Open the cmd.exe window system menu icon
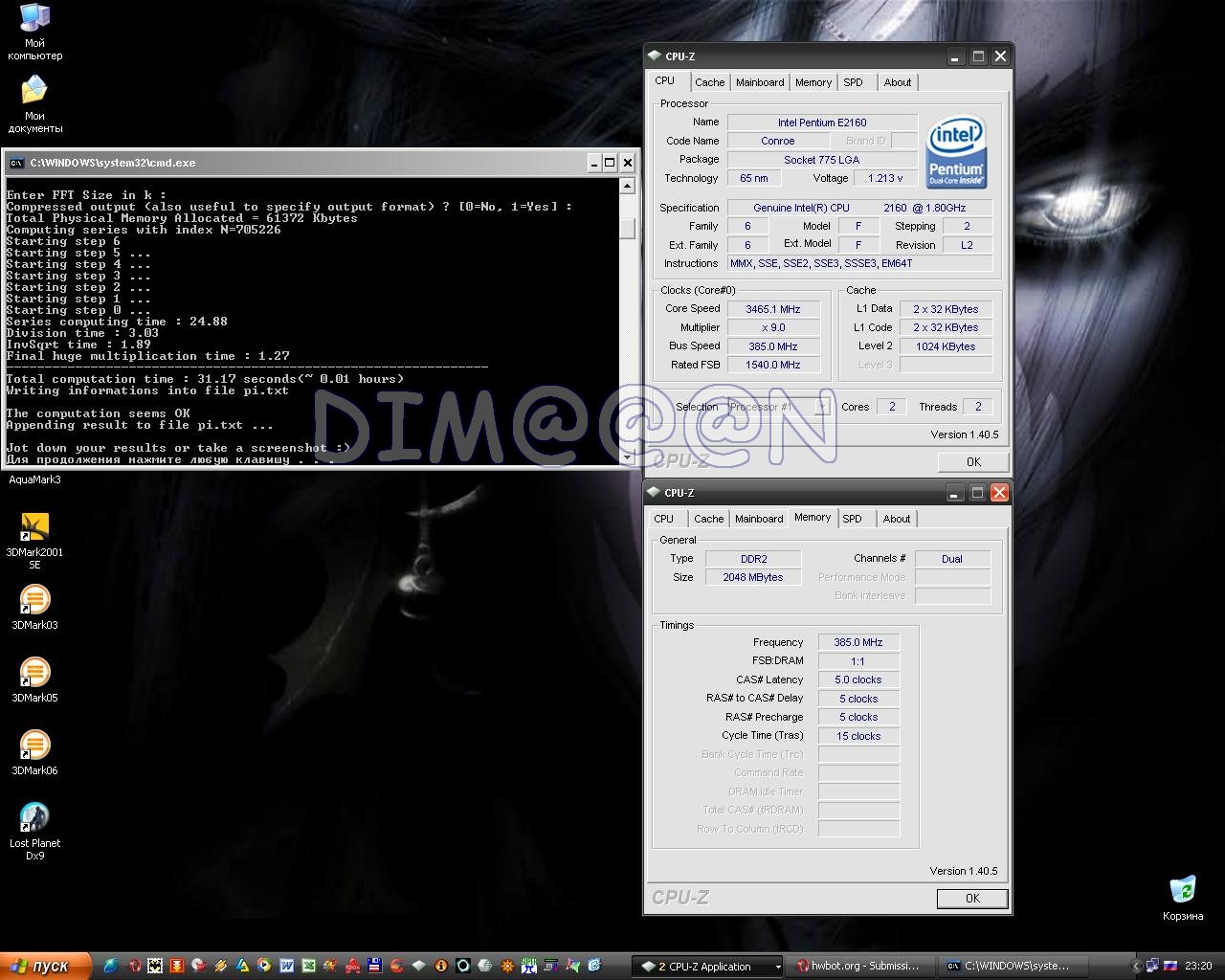Image resolution: width=1225 pixels, height=980 pixels. (x=16, y=163)
